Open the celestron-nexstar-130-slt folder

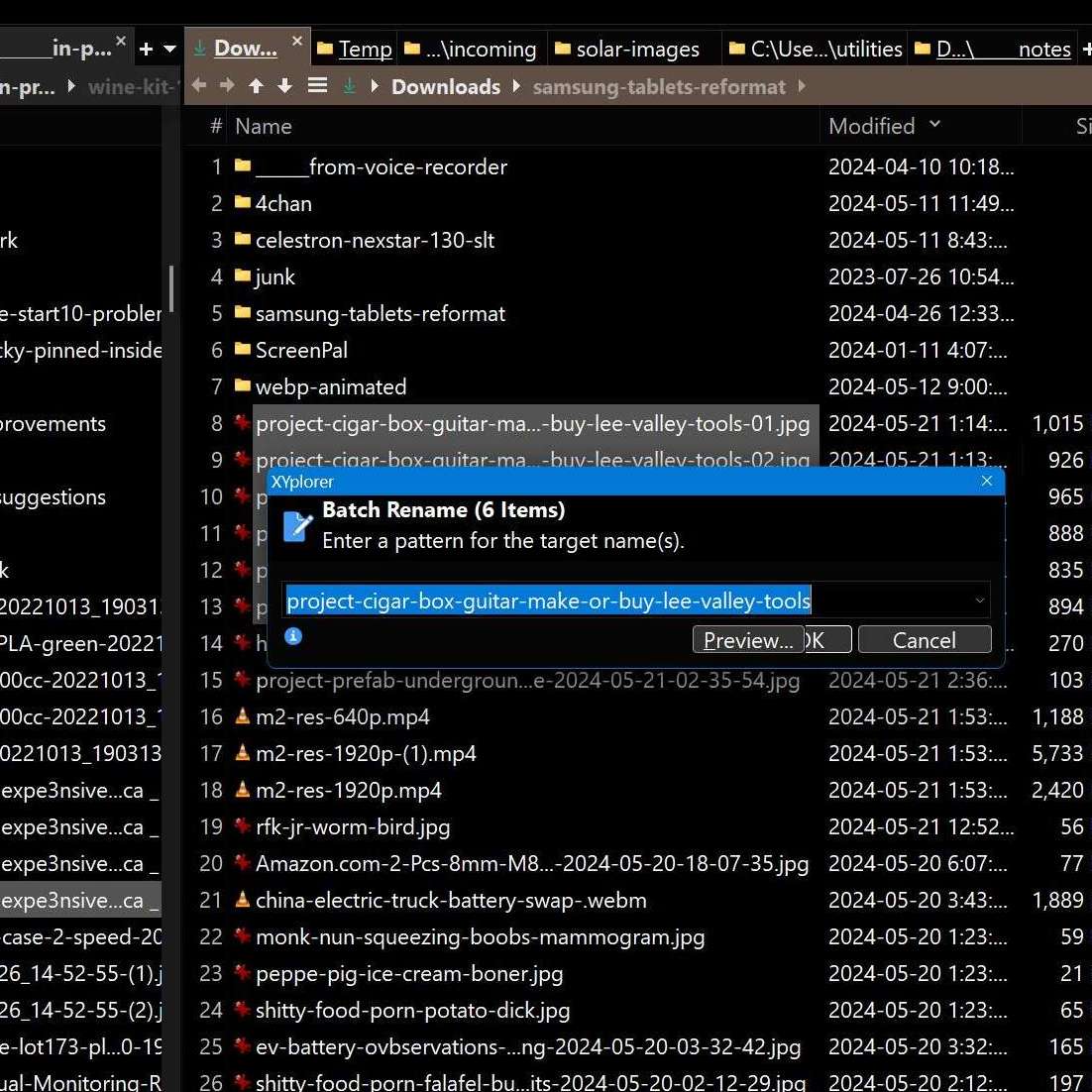click(375, 240)
